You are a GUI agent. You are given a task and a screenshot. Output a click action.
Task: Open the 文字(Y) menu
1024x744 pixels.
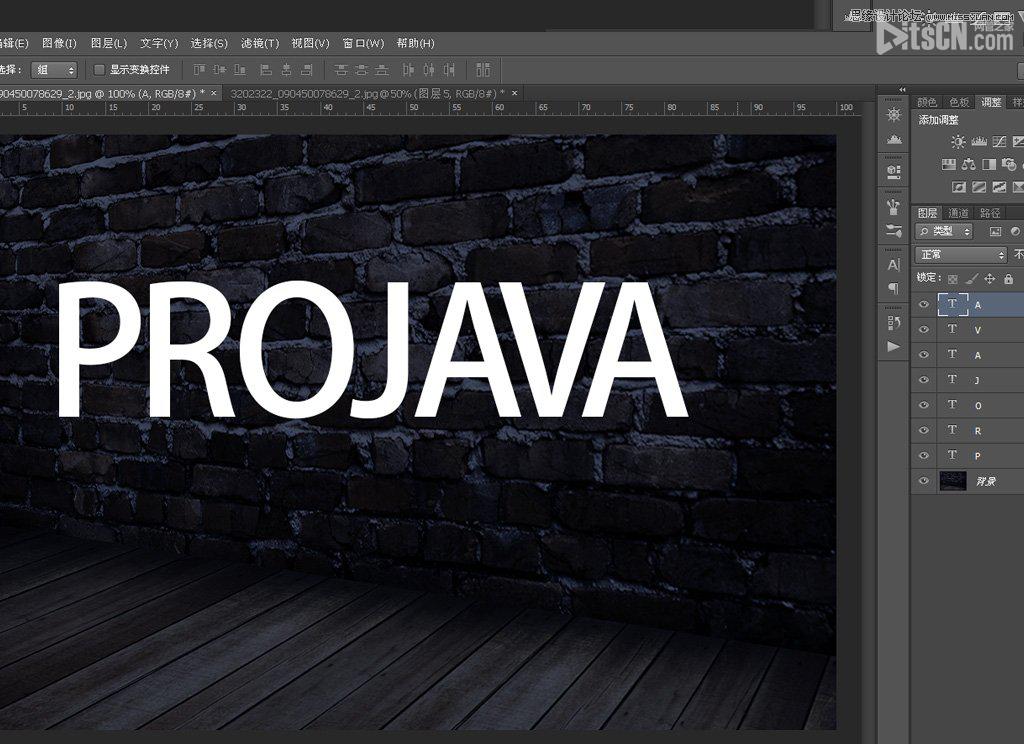coord(159,43)
